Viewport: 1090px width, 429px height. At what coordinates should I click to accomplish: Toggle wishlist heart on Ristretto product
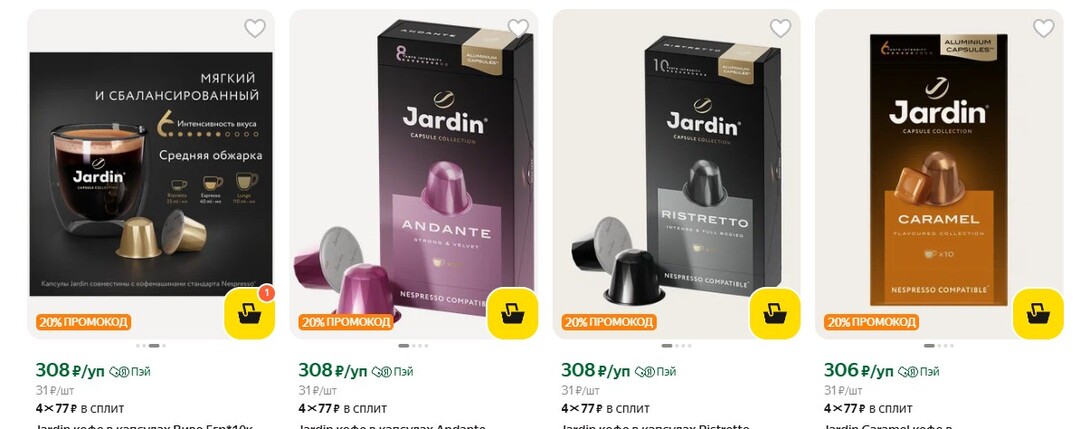pos(781,28)
